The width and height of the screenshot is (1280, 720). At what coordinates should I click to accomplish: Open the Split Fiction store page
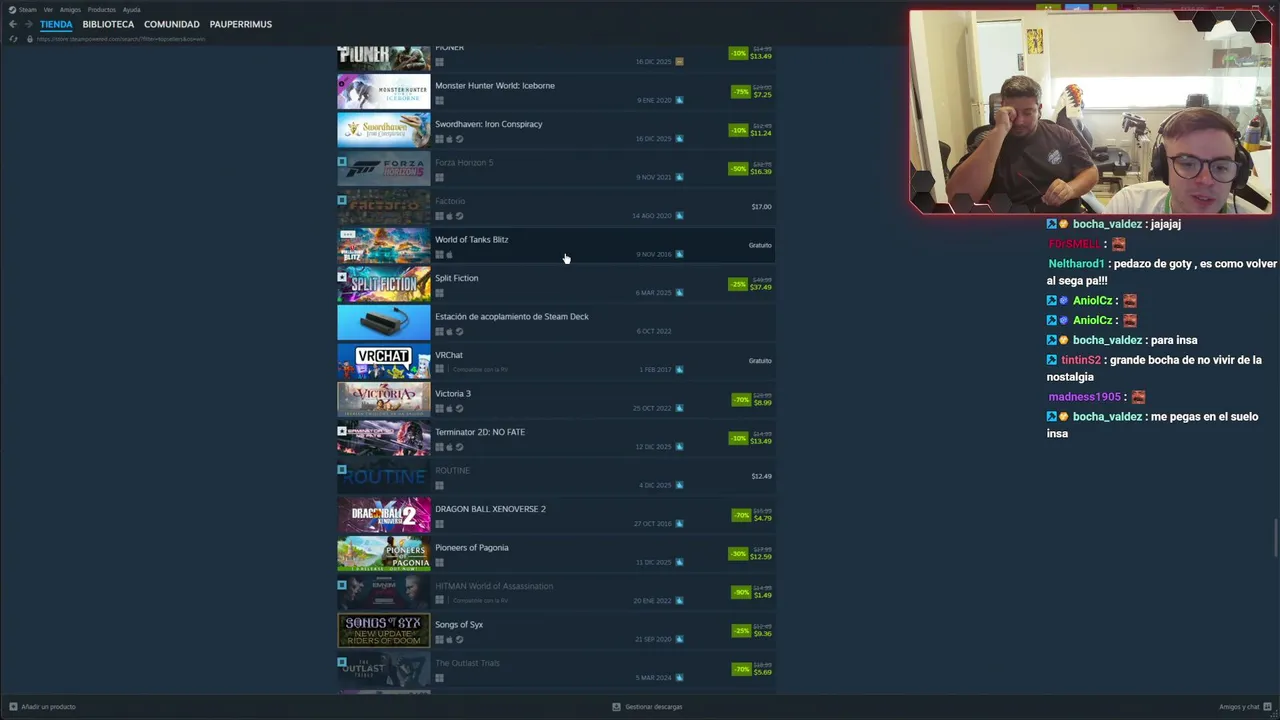coord(457,278)
